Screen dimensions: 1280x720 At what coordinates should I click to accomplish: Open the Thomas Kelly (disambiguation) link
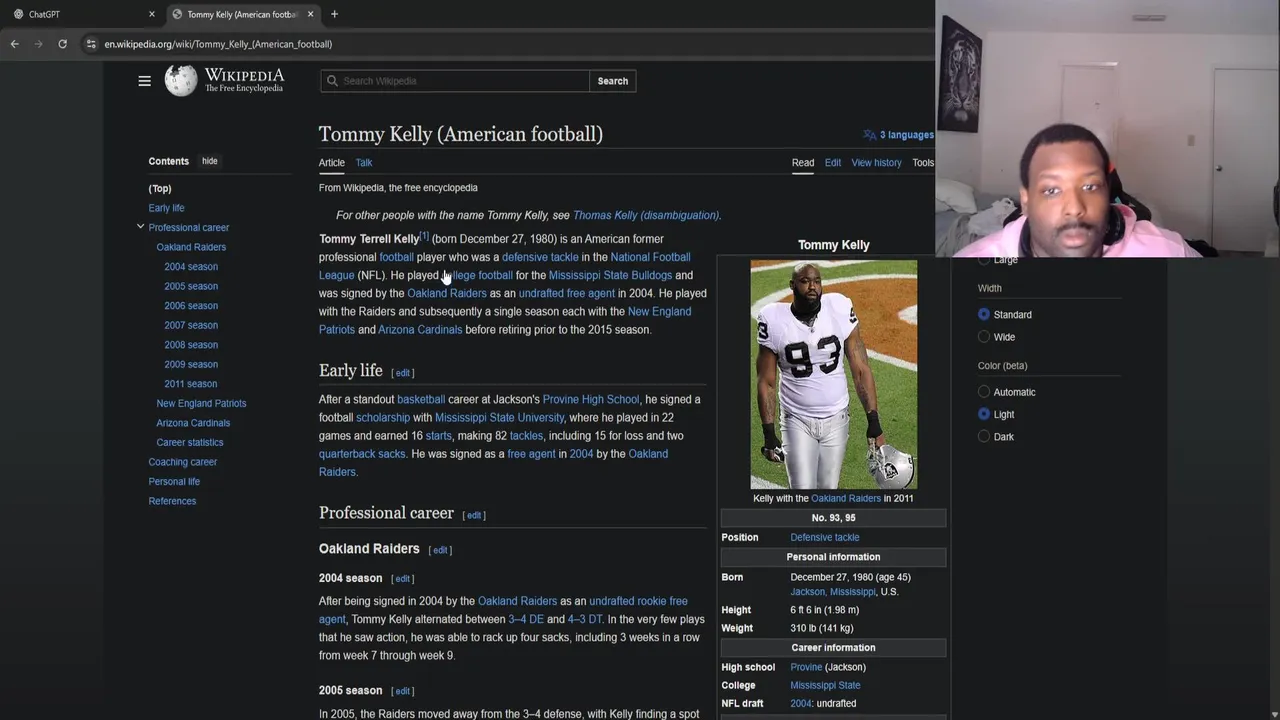[645, 215]
